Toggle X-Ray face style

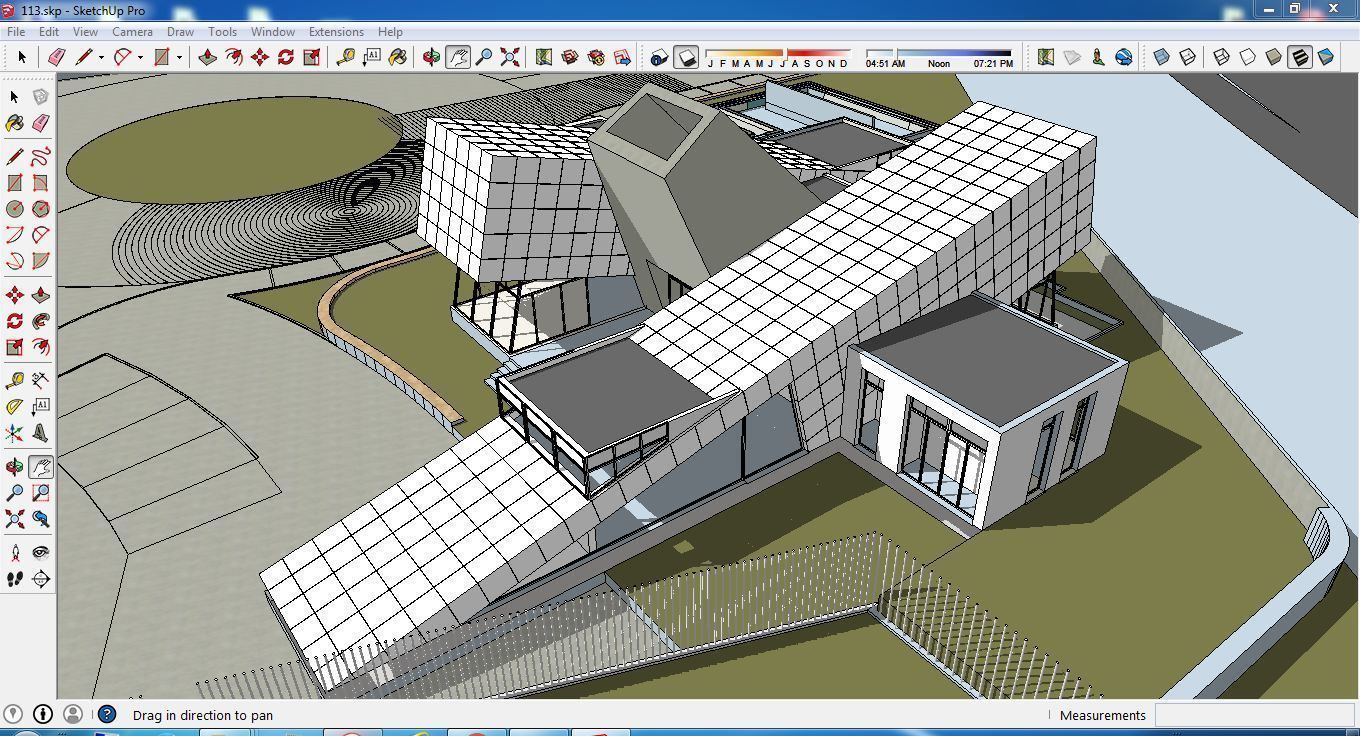1162,57
